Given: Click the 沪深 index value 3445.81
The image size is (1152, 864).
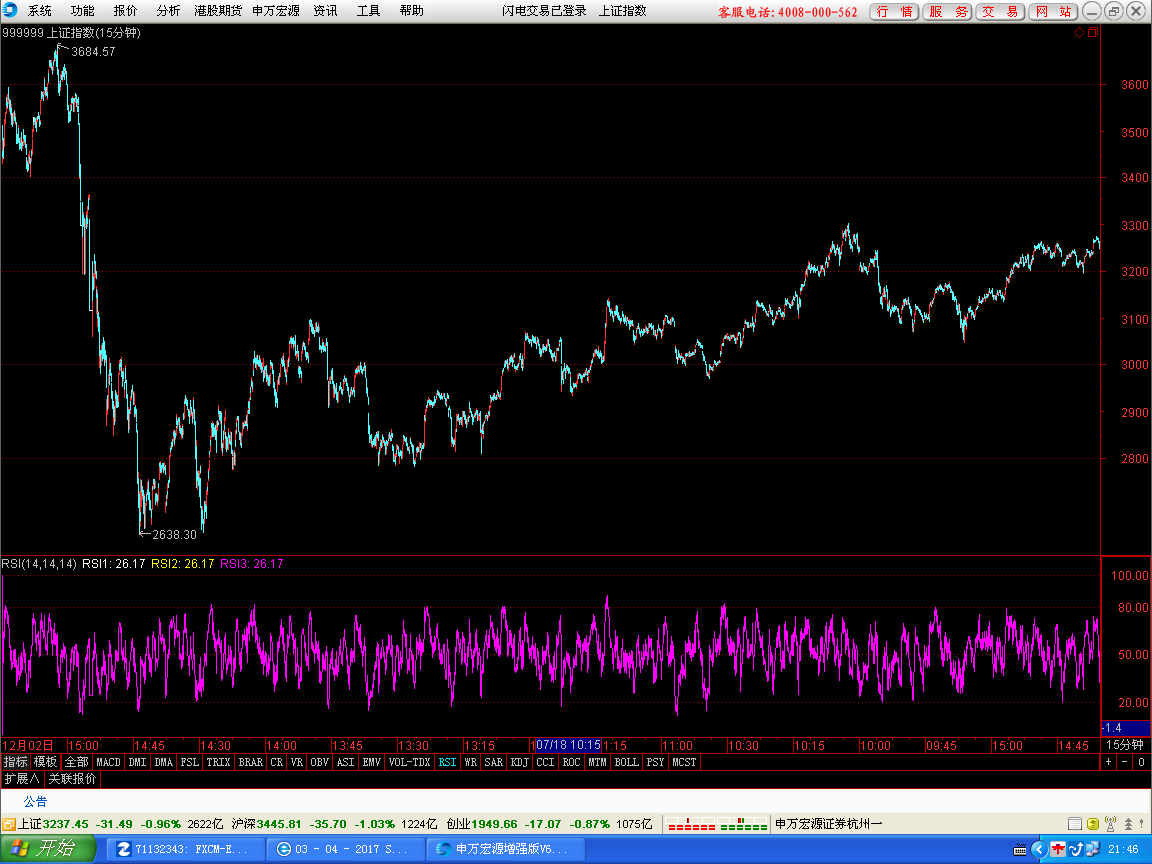Looking at the screenshot, I should (x=279, y=824).
